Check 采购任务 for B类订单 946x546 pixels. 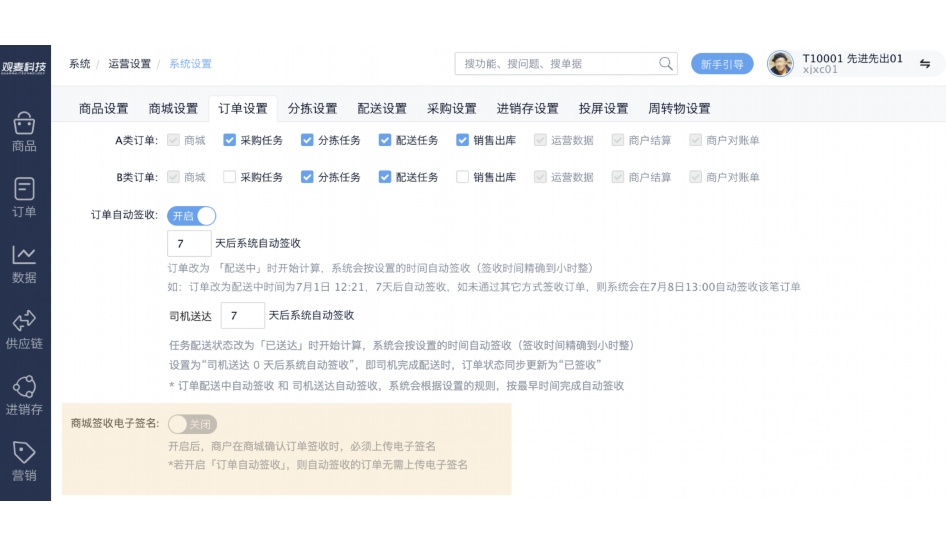pyautogui.click(x=230, y=178)
